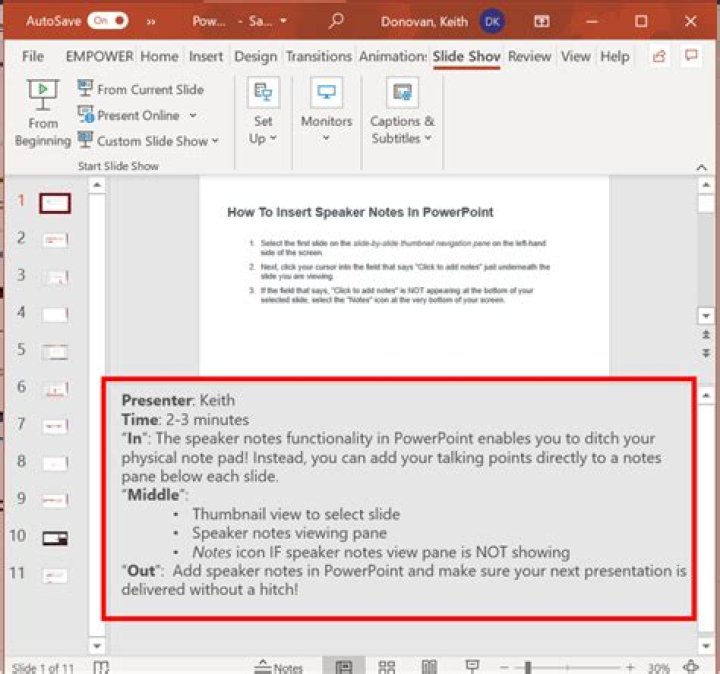Select slide 5 thumbnail
720x674 pixels.
55,352
